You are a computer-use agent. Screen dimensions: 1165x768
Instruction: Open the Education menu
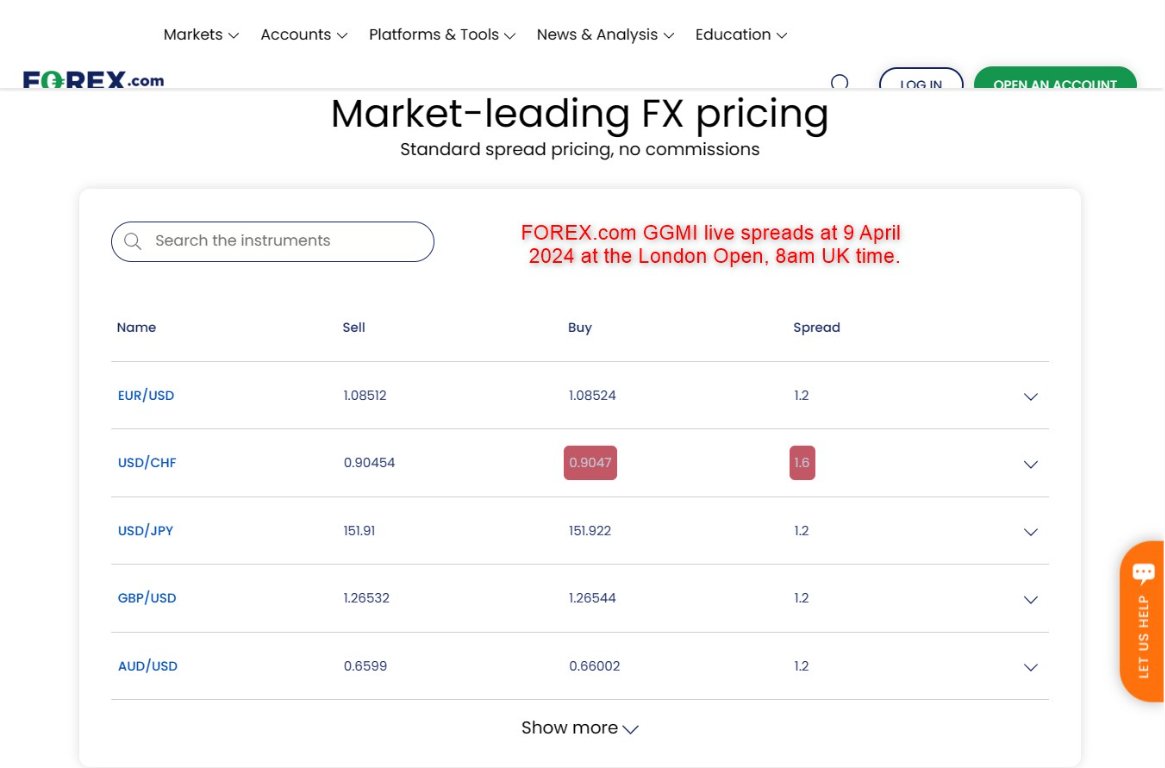[x=740, y=34]
